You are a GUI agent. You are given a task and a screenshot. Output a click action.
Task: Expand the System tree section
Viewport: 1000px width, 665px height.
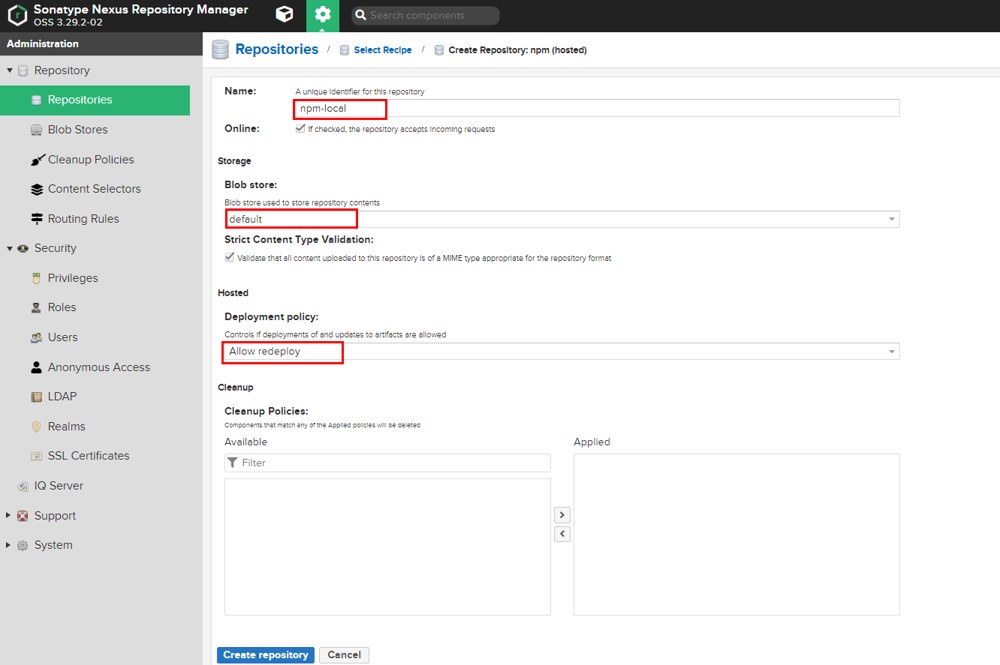(x=8, y=544)
